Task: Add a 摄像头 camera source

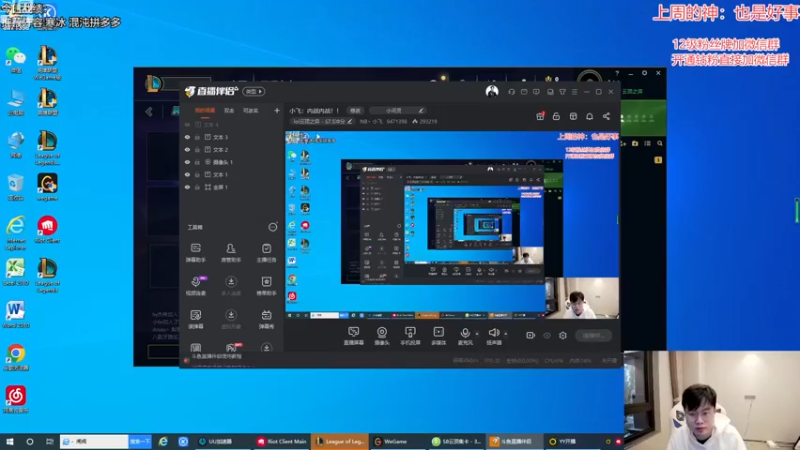Action: (382, 336)
